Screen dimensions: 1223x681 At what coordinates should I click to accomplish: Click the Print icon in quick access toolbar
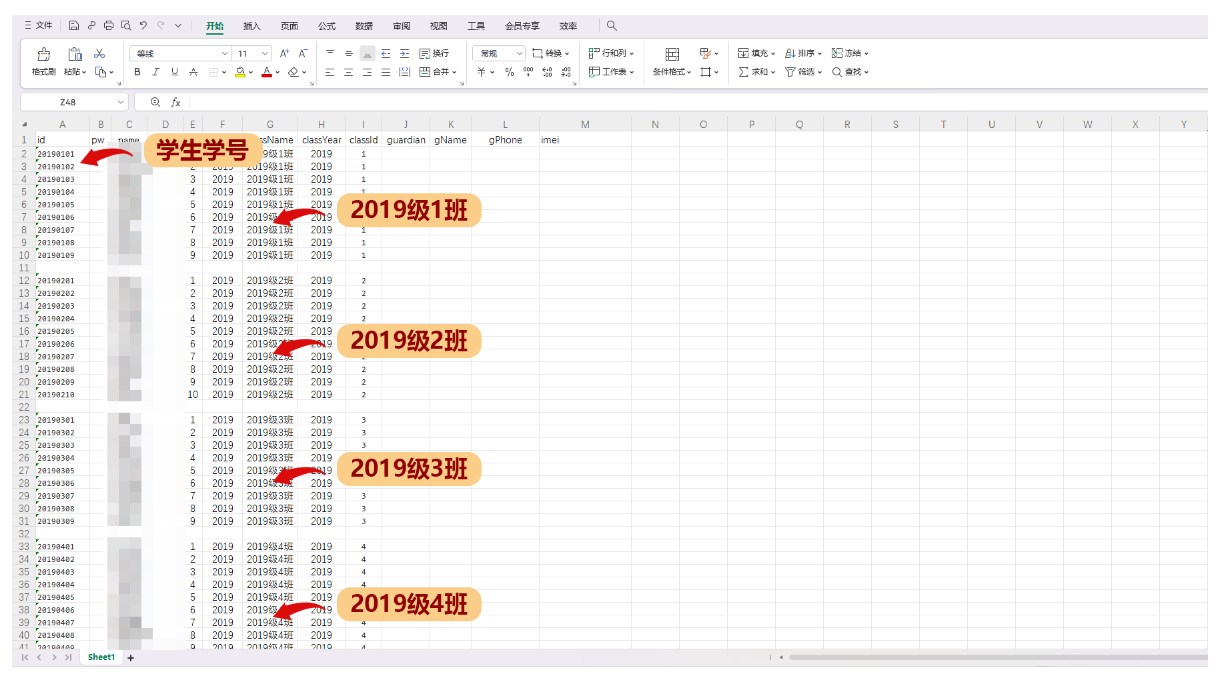coord(108,26)
